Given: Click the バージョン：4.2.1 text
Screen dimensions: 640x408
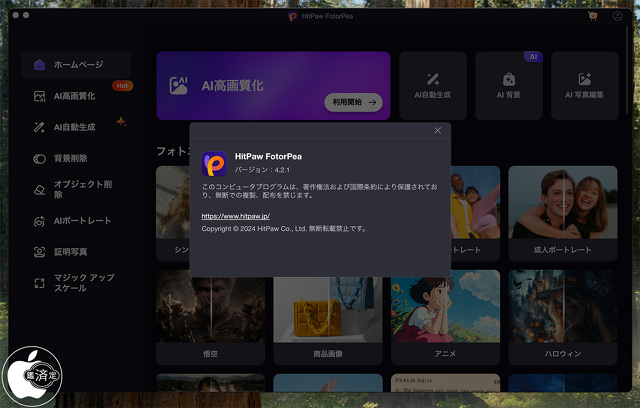Looking at the screenshot, I should click(x=262, y=170).
